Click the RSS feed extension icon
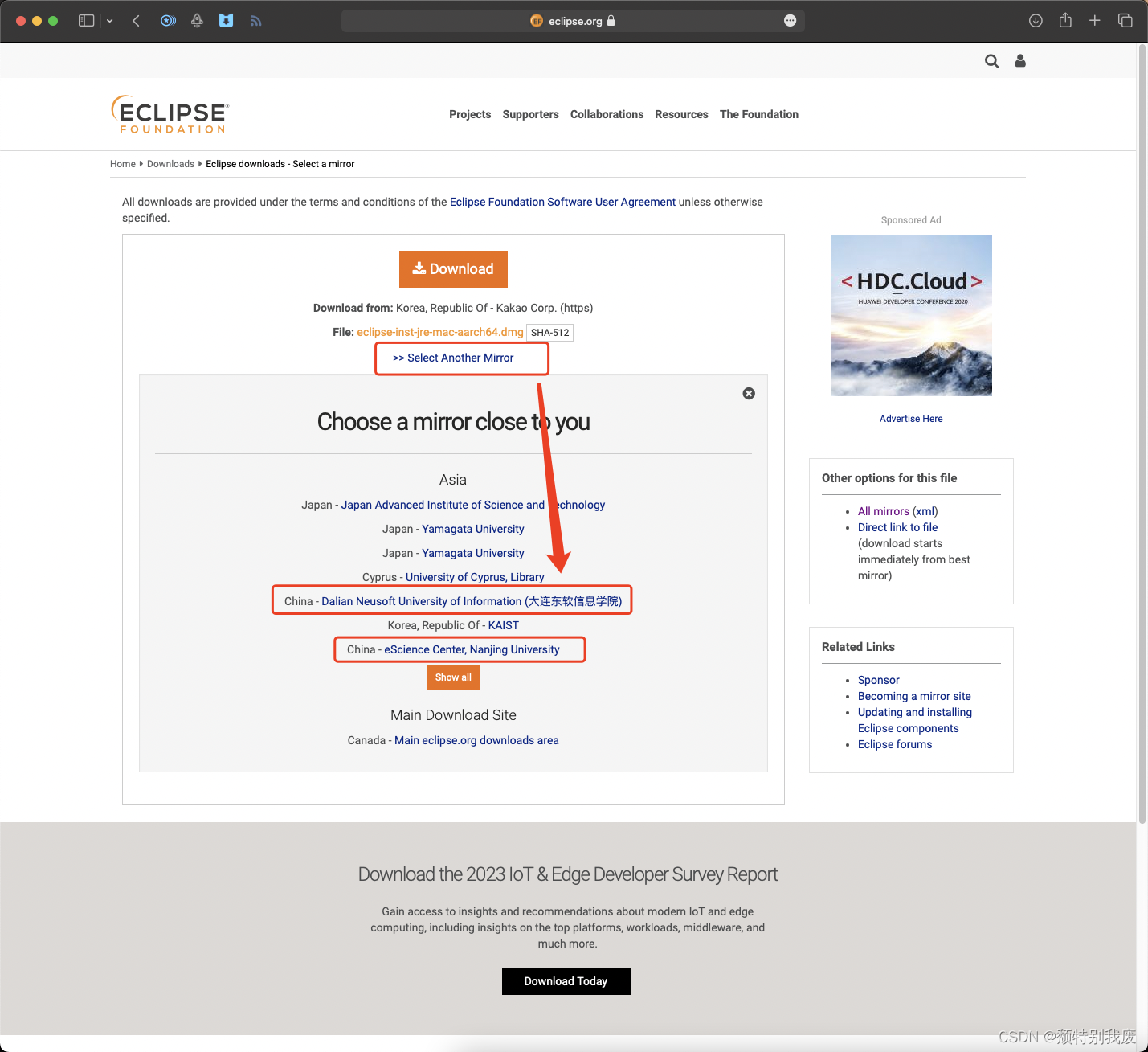The image size is (1148, 1052). click(255, 21)
